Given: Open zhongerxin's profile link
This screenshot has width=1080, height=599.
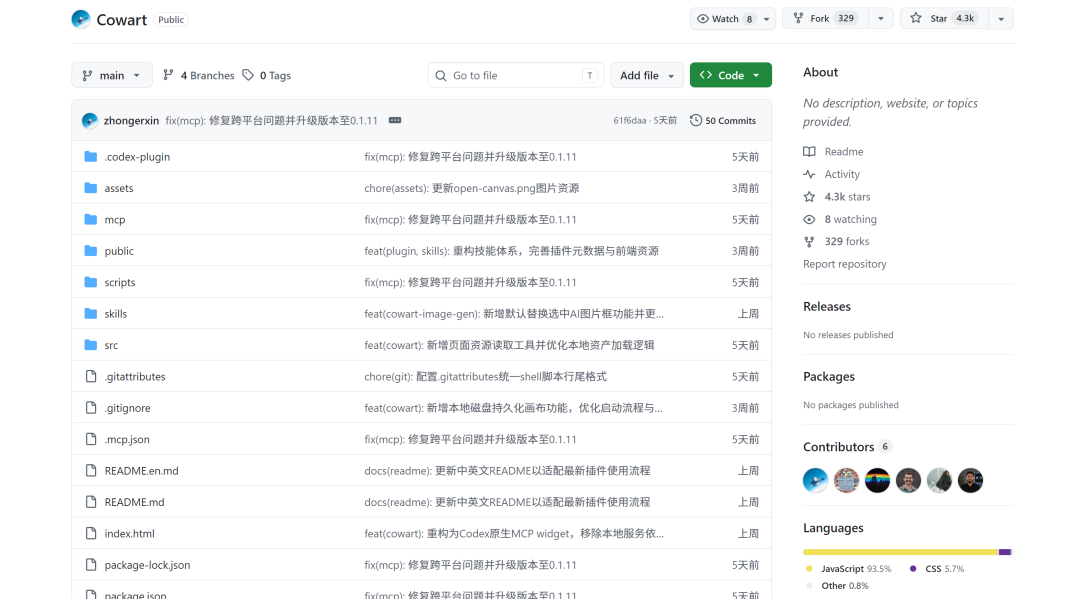Looking at the screenshot, I should (132, 120).
